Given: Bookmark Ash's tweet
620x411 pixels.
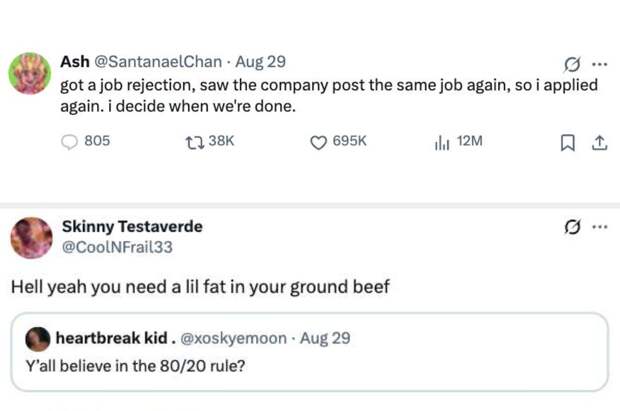Looking at the screenshot, I should pyautogui.click(x=568, y=142).
